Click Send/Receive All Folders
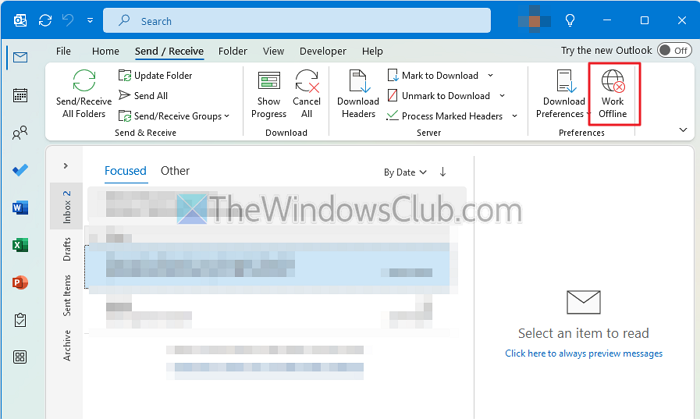The height and width of the screenshot is (419, 700). click(84, 94)
